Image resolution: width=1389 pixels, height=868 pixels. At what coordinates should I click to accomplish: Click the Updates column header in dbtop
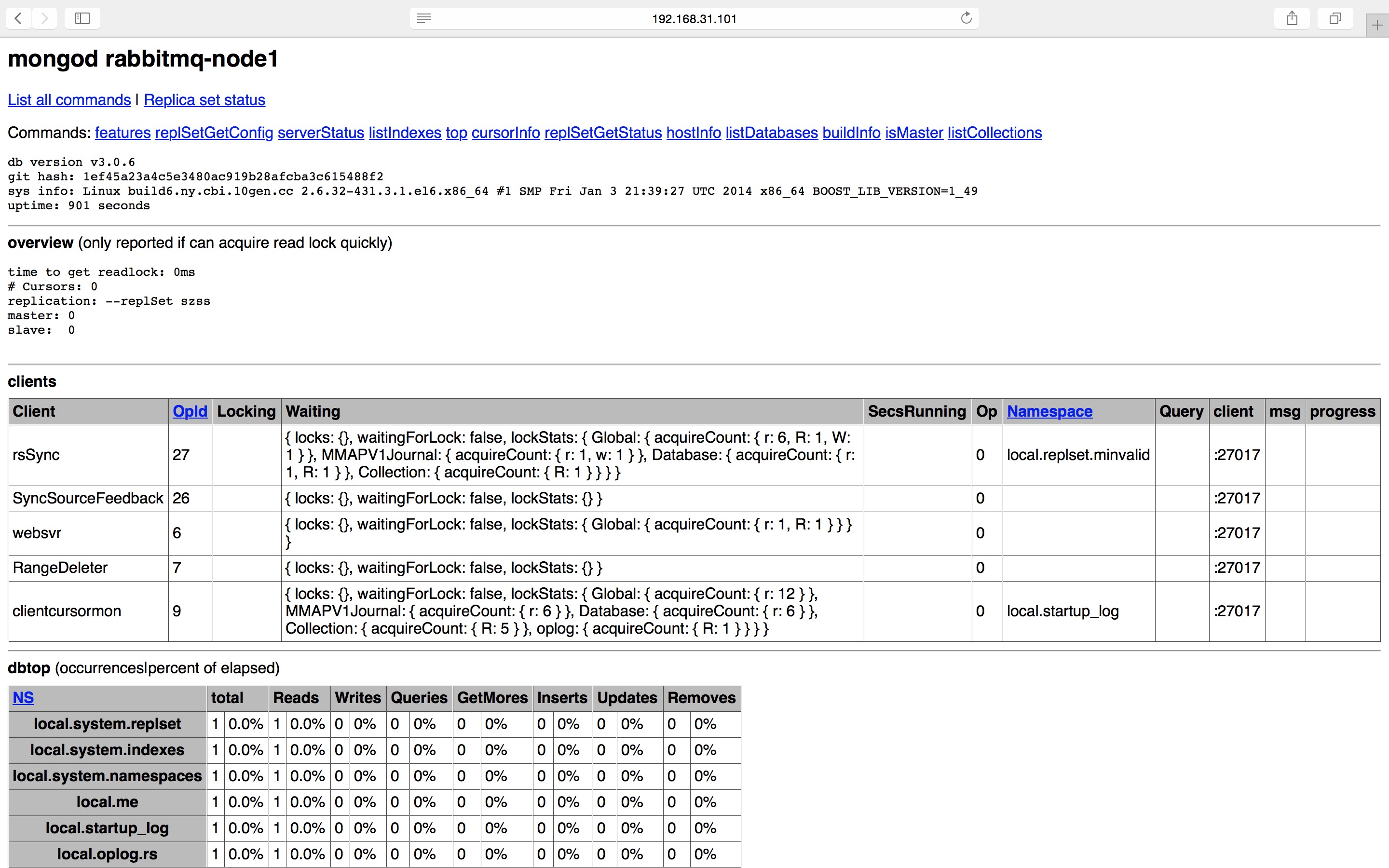627,698
